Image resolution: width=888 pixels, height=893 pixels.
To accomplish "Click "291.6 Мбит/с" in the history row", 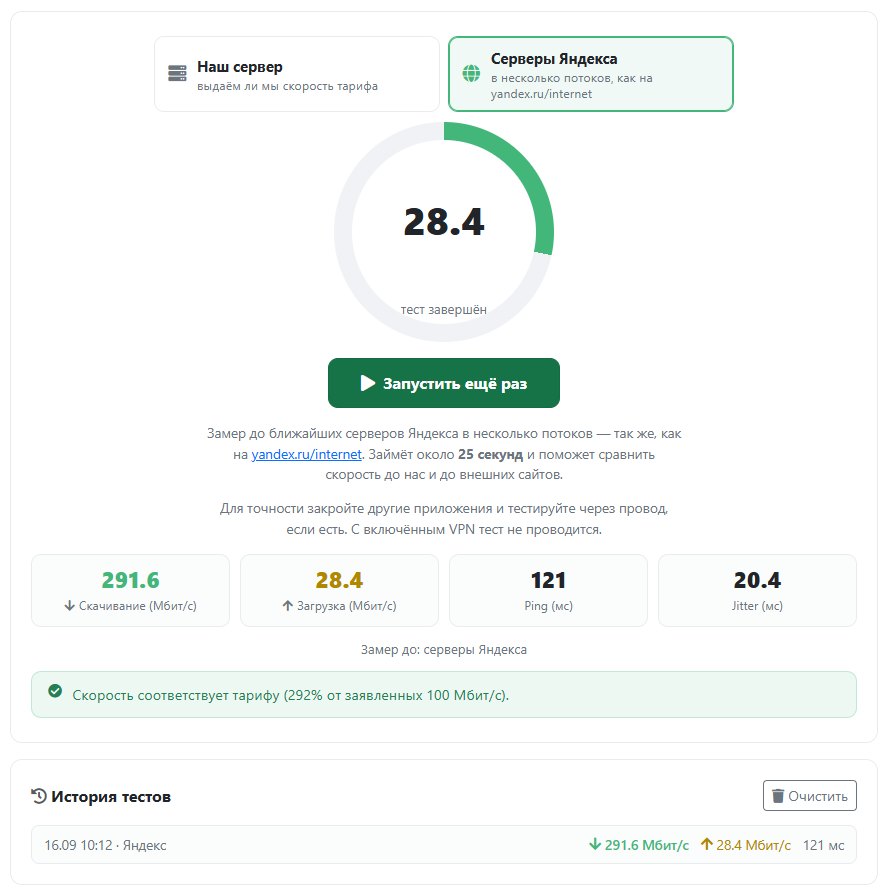I will (646, 845).
